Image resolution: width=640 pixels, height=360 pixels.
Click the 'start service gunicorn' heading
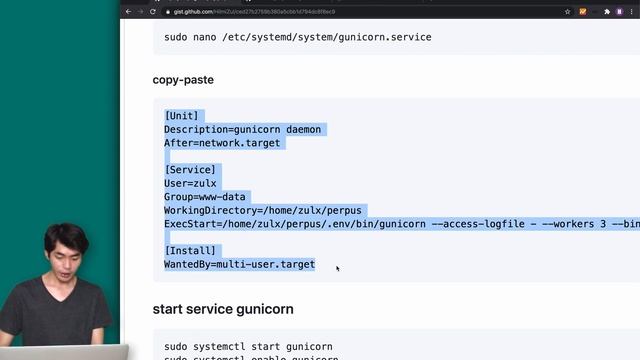pyautogui.click(x=223, y=309)
